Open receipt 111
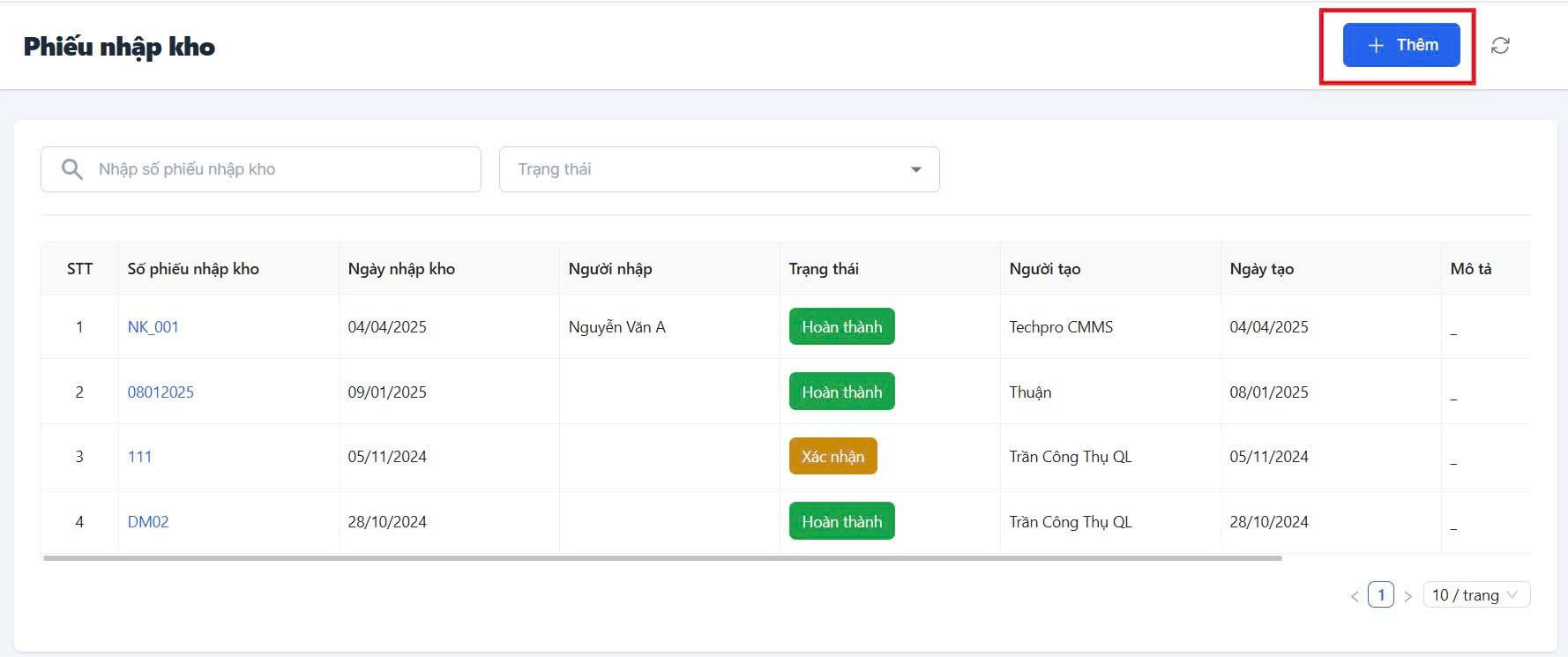This screenshot has width=1568, height=657. tap(139, 457)
